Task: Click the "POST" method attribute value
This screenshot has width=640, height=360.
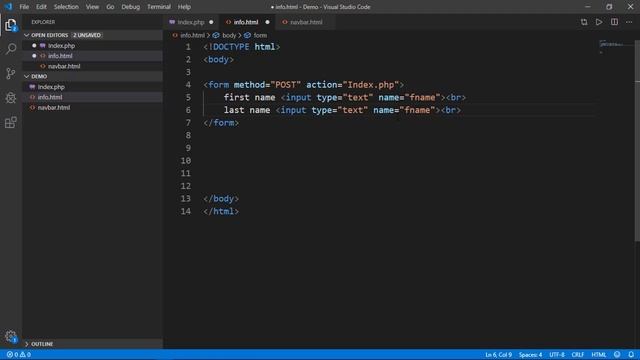Action: 285,85
